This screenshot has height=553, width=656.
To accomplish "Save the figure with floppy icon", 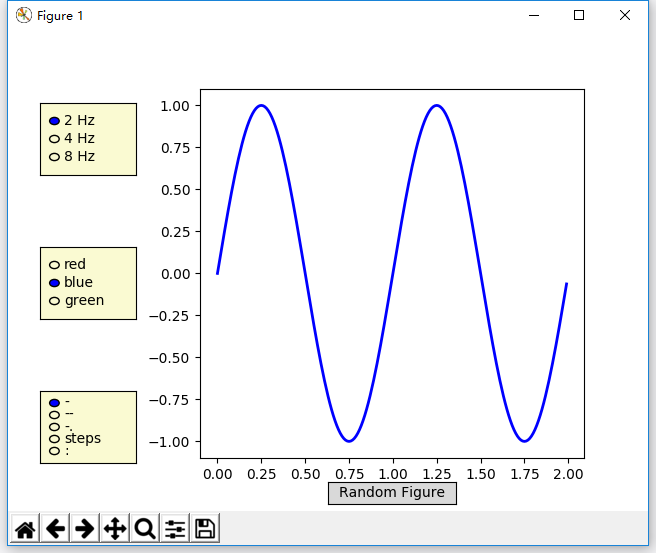I will (205, 529).
